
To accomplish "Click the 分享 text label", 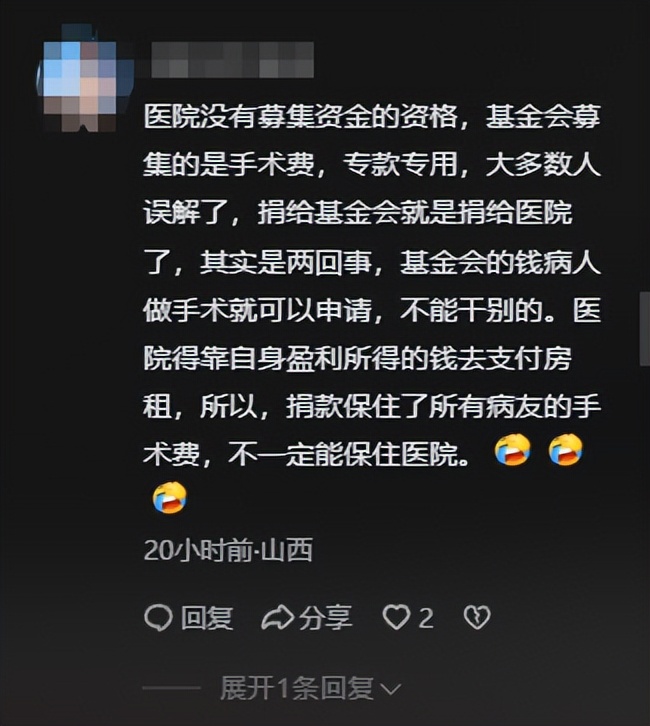I will (x=325, y=618).
